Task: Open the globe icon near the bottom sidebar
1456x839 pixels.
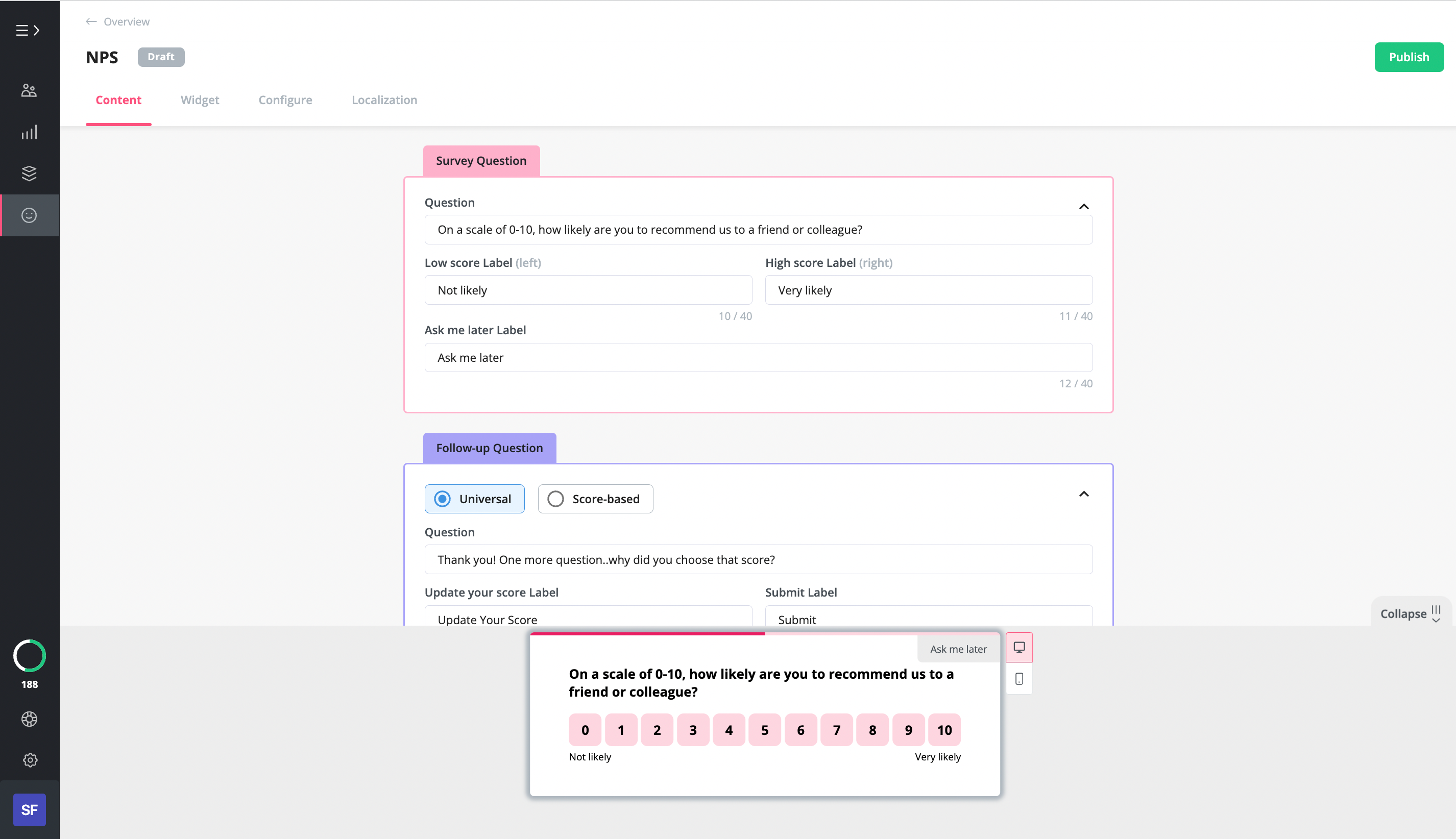Action: click(29, 719)
